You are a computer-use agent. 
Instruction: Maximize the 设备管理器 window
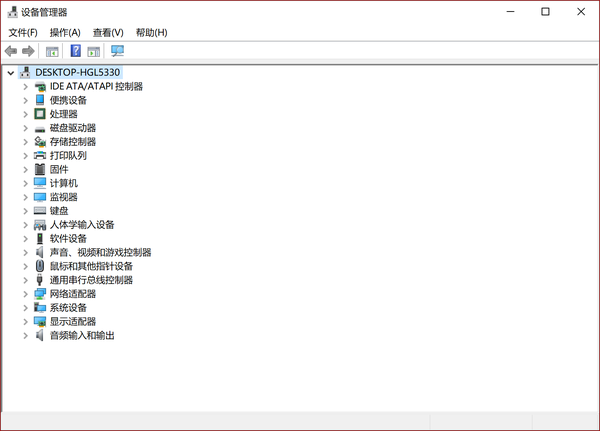[x=545, y=11]
